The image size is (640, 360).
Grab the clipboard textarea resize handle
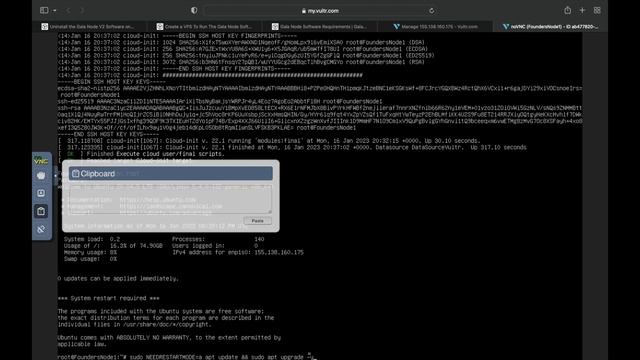click(x=269, y=211)
